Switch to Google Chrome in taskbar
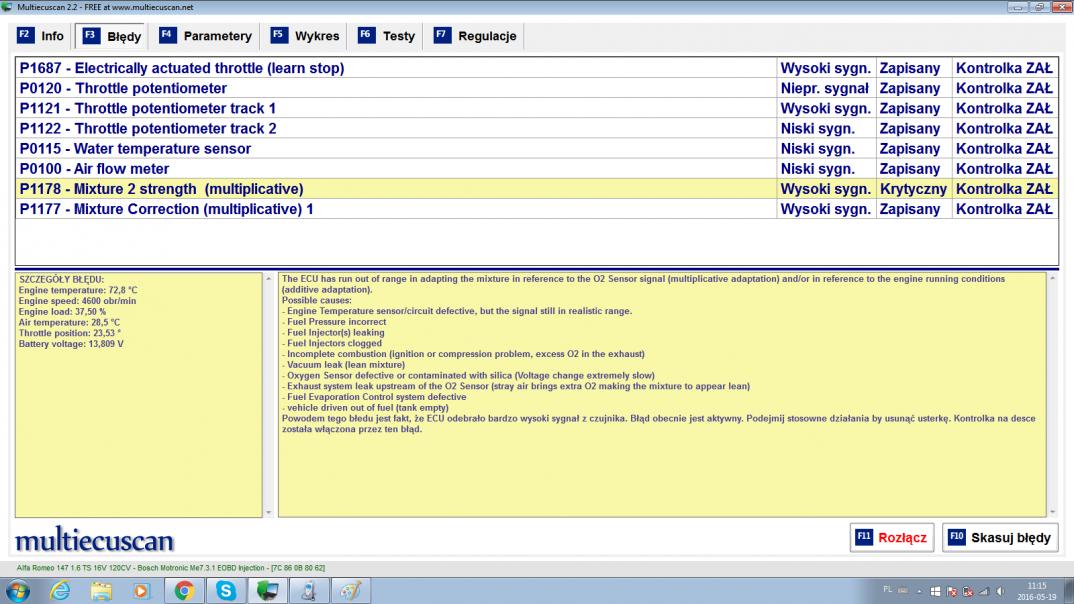The width and height of the screenshot is (1074, 604). point(184,590)
